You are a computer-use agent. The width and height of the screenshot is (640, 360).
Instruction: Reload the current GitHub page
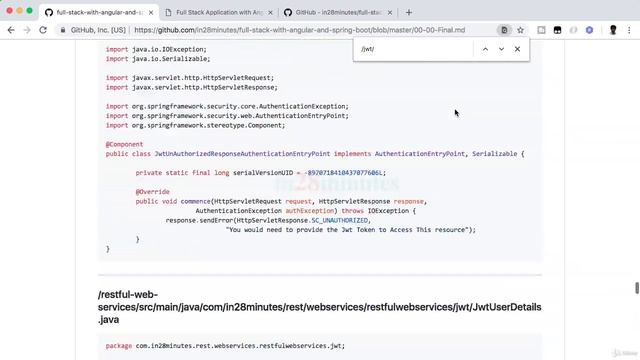43,30
